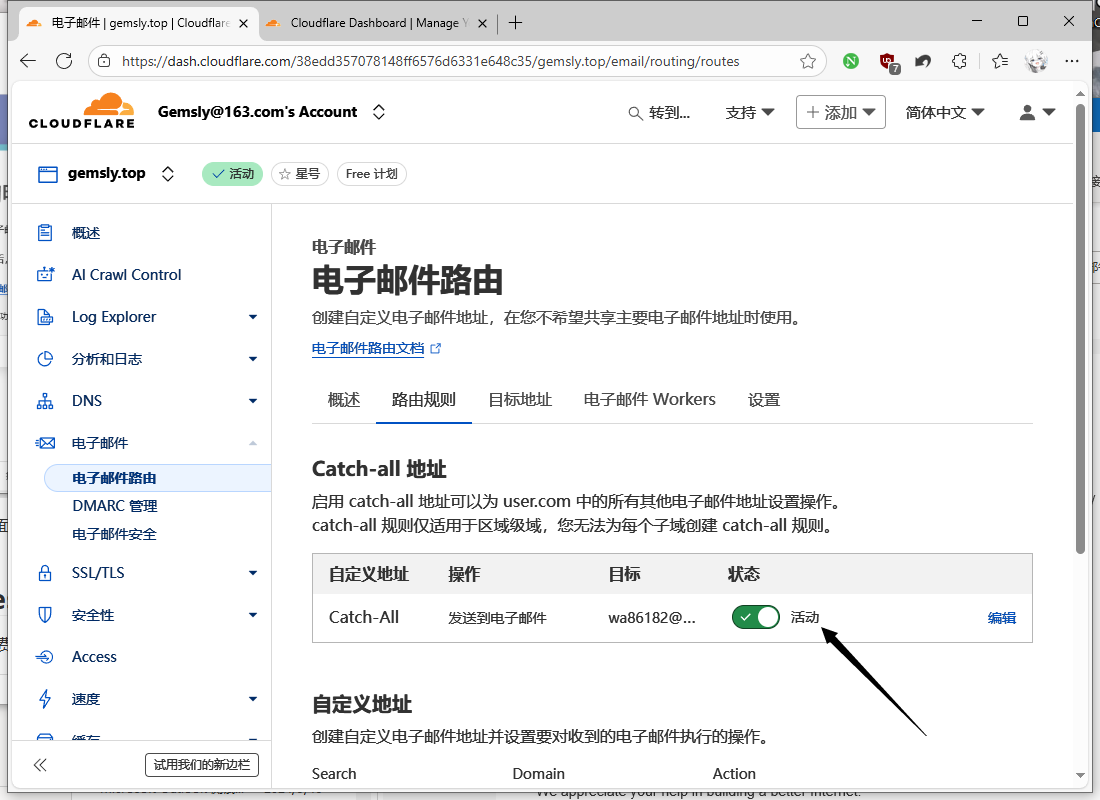Open the AI Crawl Control icon
1100x800 pixels.
45,275
